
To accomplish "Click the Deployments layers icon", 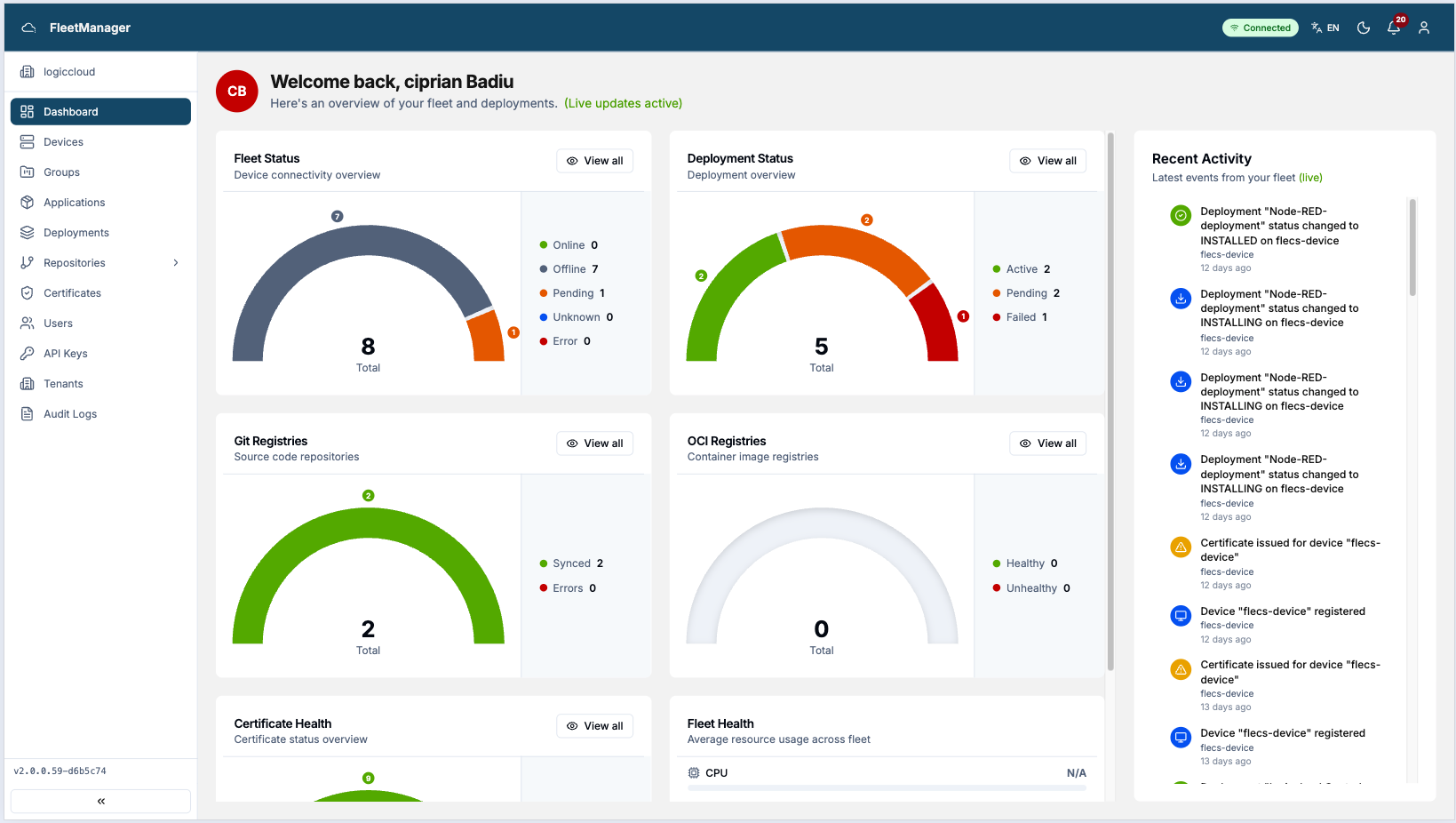I will [27, 233].
